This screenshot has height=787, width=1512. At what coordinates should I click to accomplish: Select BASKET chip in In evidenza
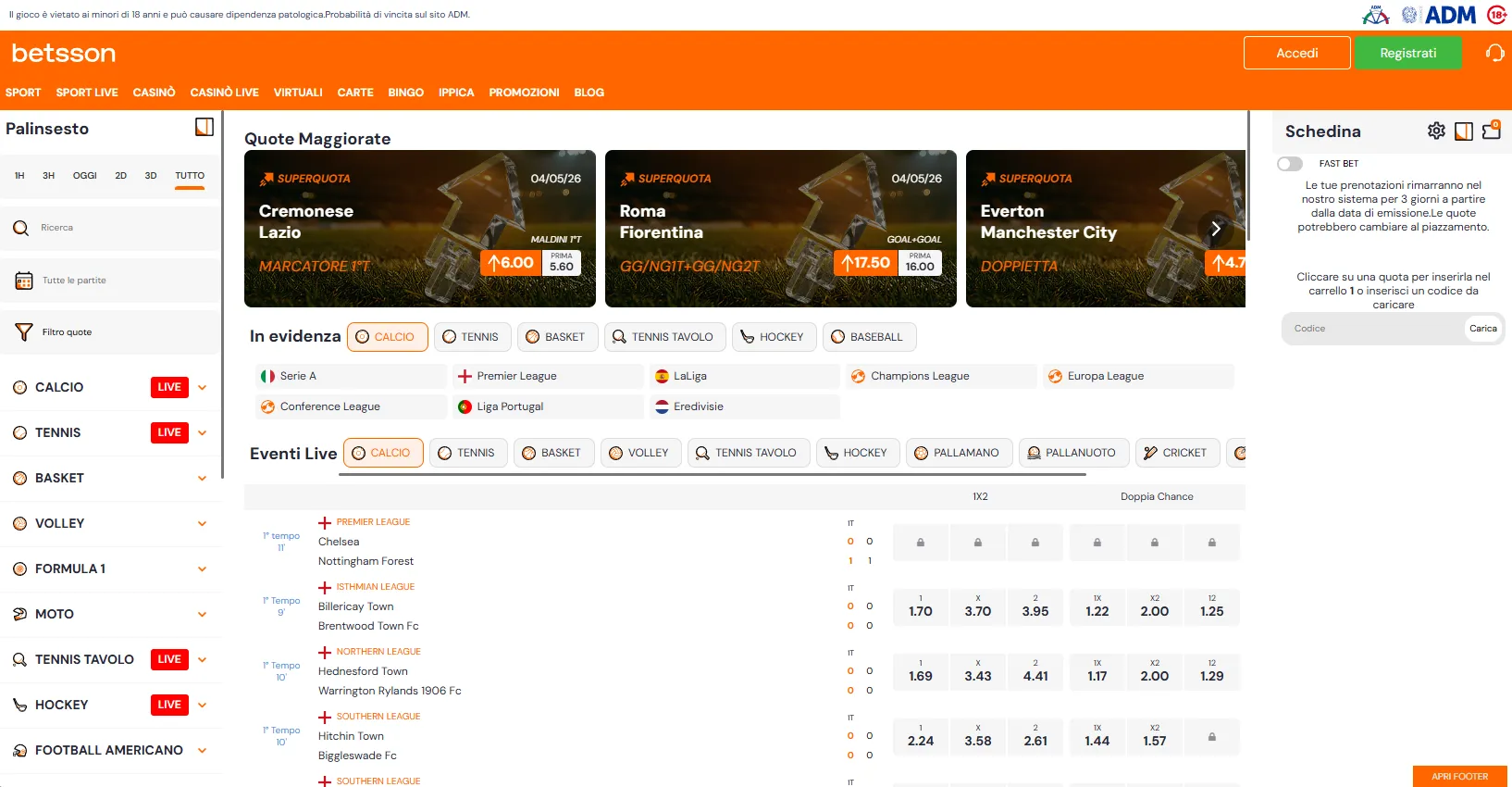(x=557, y=337)
